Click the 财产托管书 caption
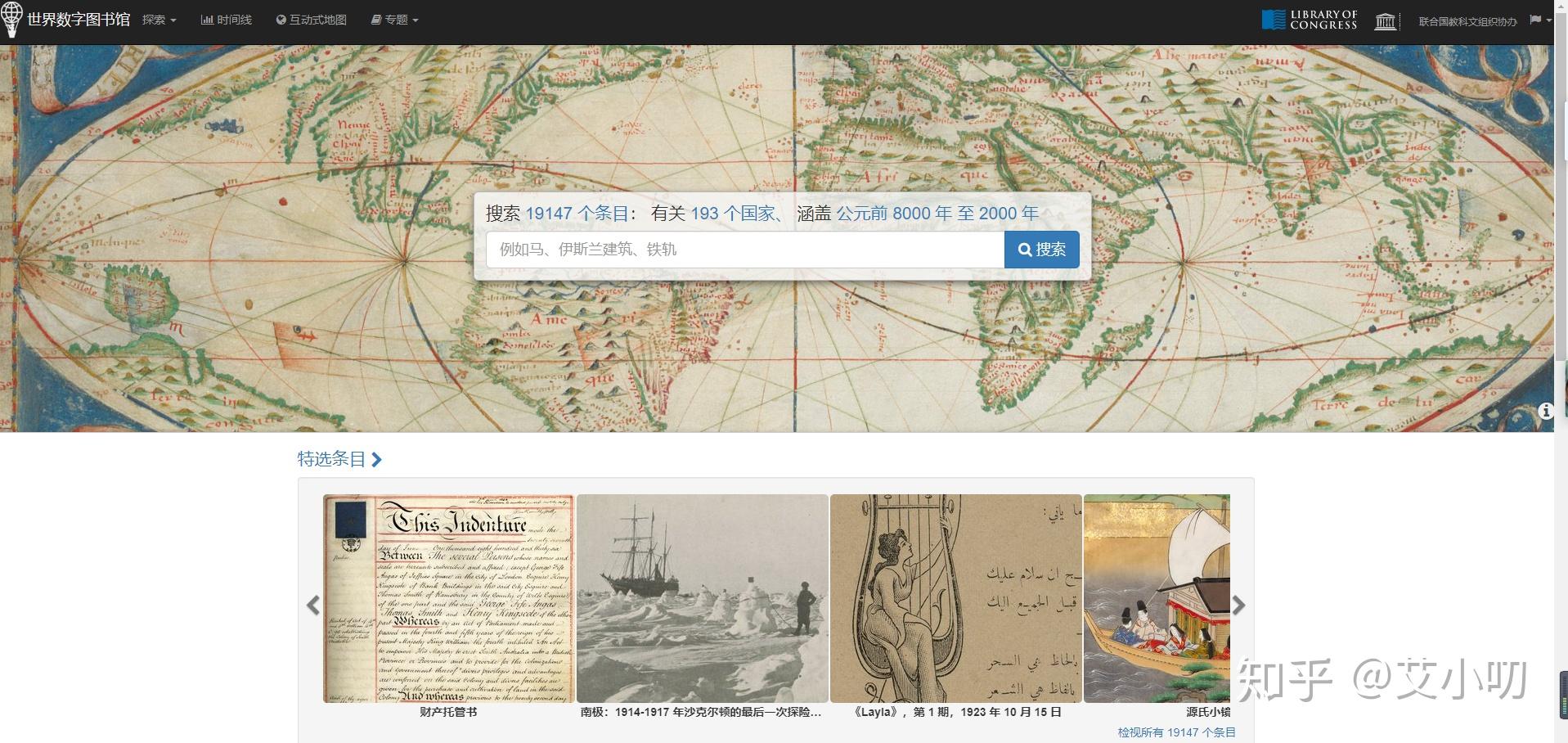This screenshot has width=1568, height=743. (448, 712)
